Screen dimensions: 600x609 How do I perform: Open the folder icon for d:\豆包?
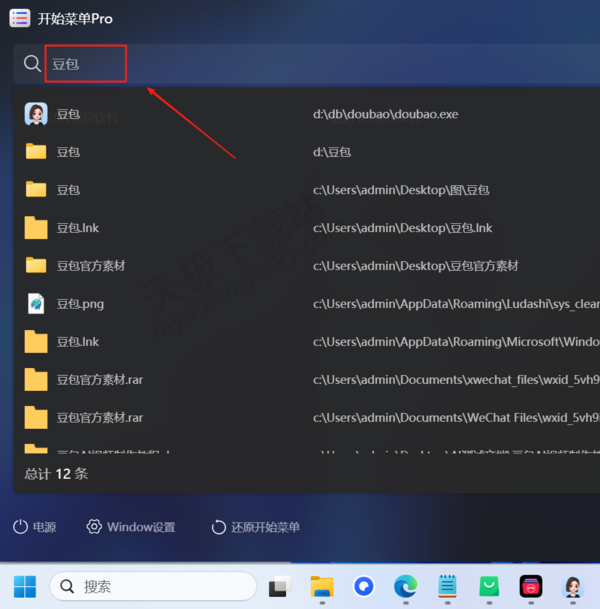(x=36, y=151)
